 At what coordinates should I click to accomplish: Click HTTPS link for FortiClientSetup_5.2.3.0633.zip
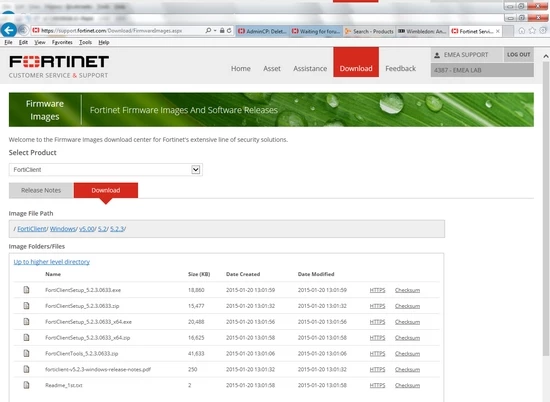tap(377, 306)
